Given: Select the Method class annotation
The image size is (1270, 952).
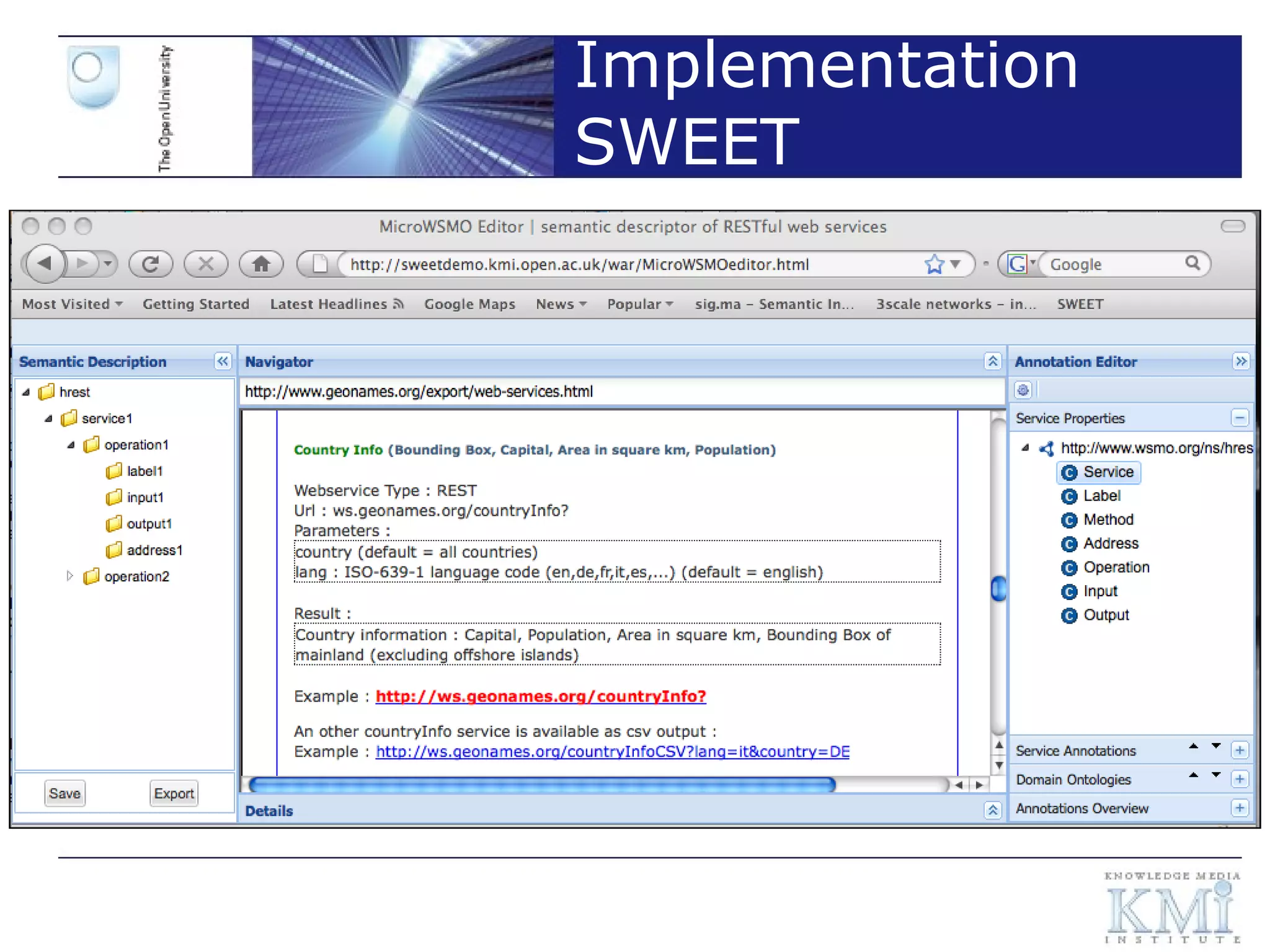Looking at the screenshot, I should pyautogui.click(x=1097, y=520).
